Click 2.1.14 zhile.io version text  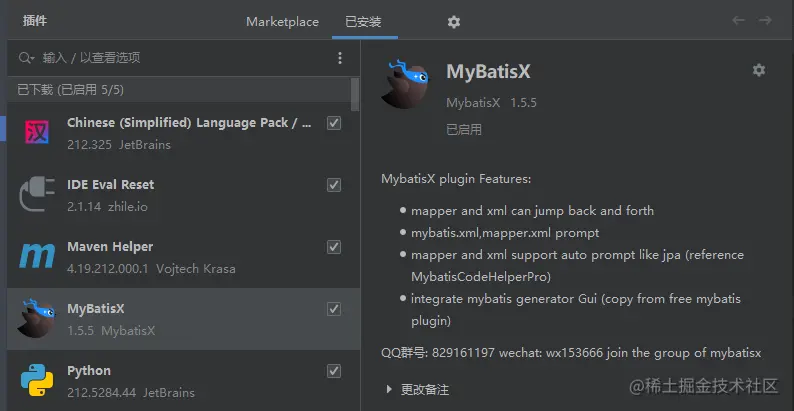point(107,207)
